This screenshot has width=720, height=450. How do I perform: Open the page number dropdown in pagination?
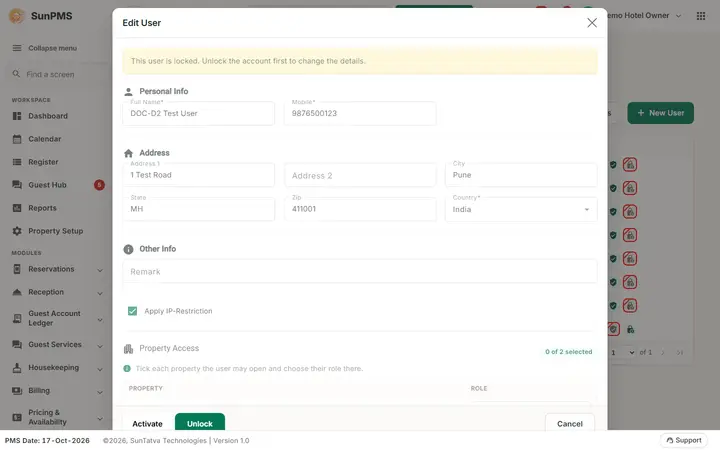click(x=623, y=352)
